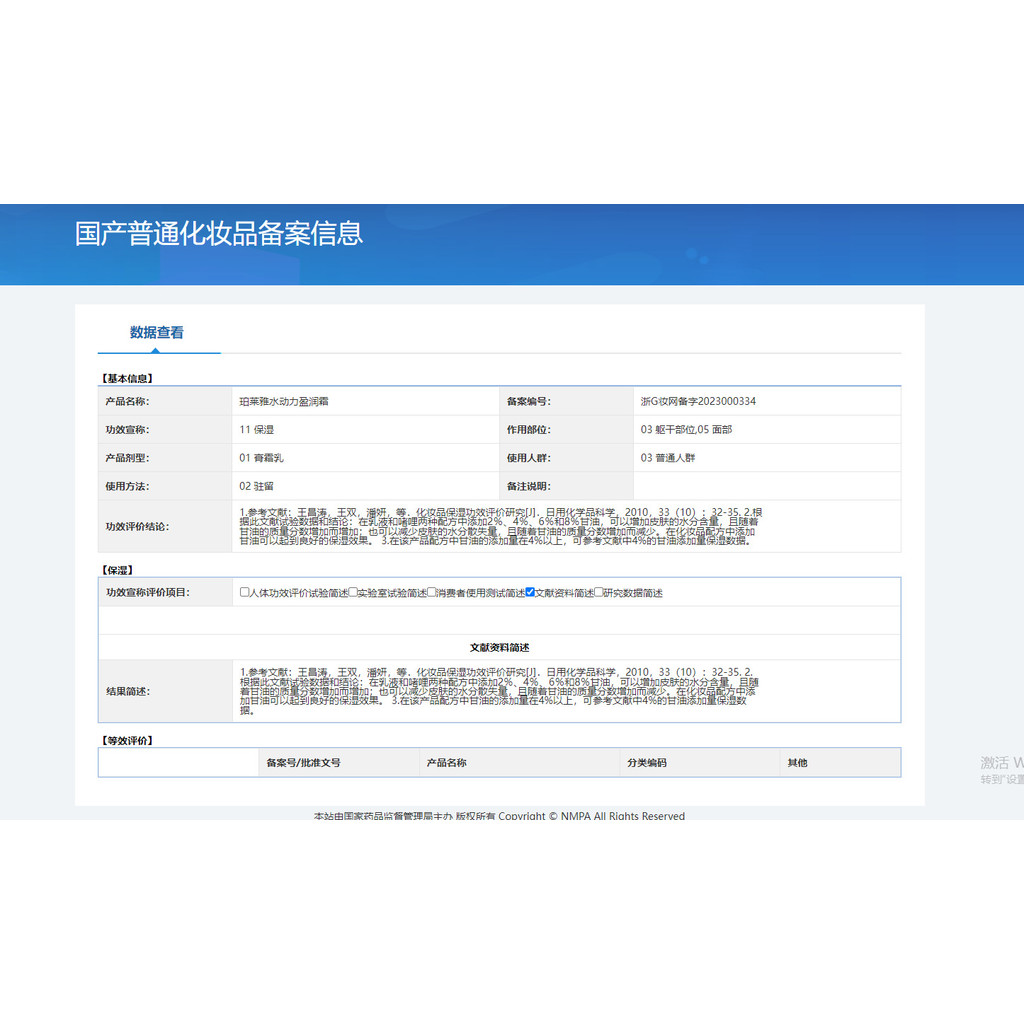Select the 研究数据简述 checkbox
Viewport: 1024px width, 1024px height.
(x=599, y=592)
